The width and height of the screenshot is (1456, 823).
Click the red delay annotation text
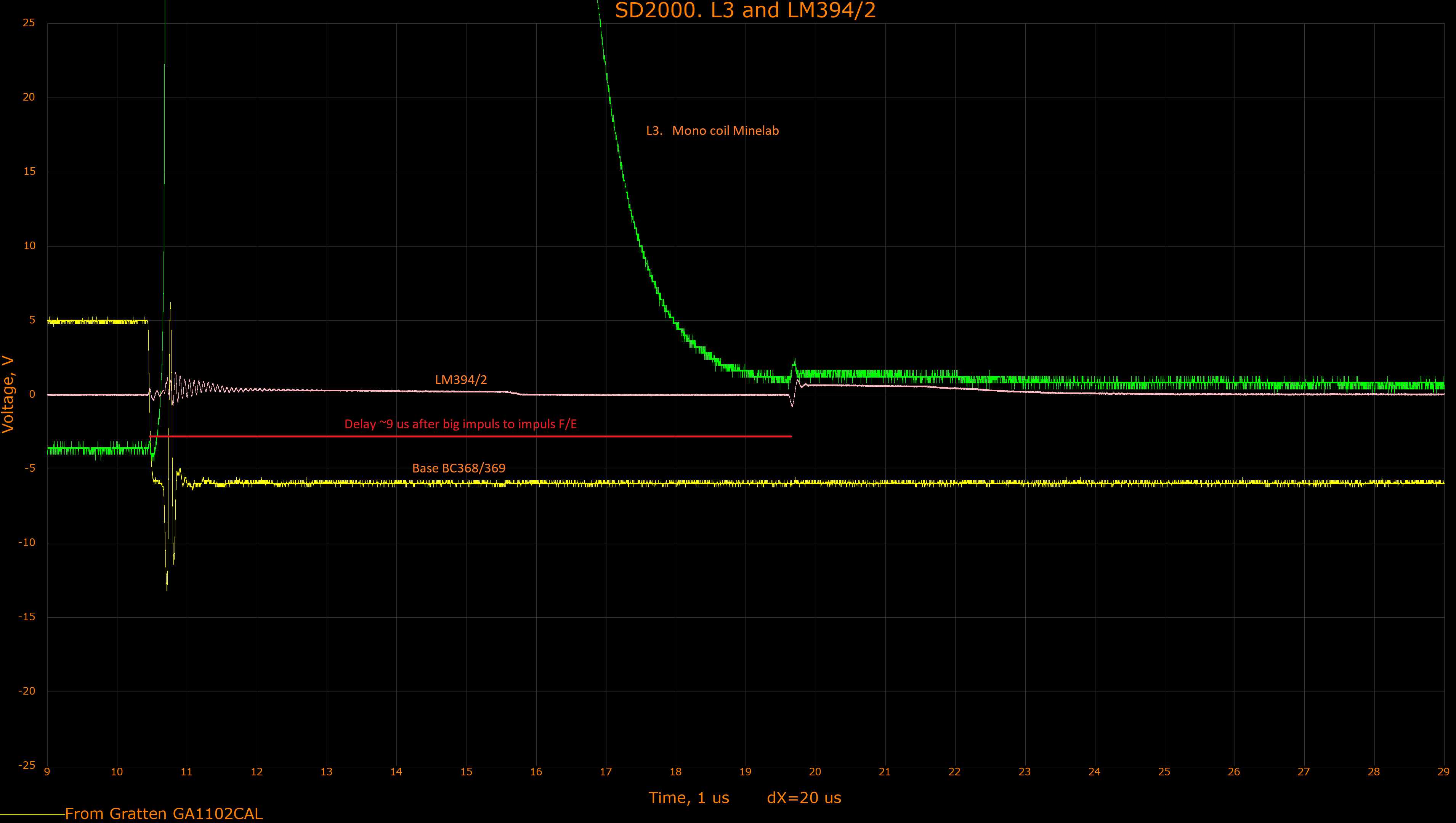(x=460, y=424)
